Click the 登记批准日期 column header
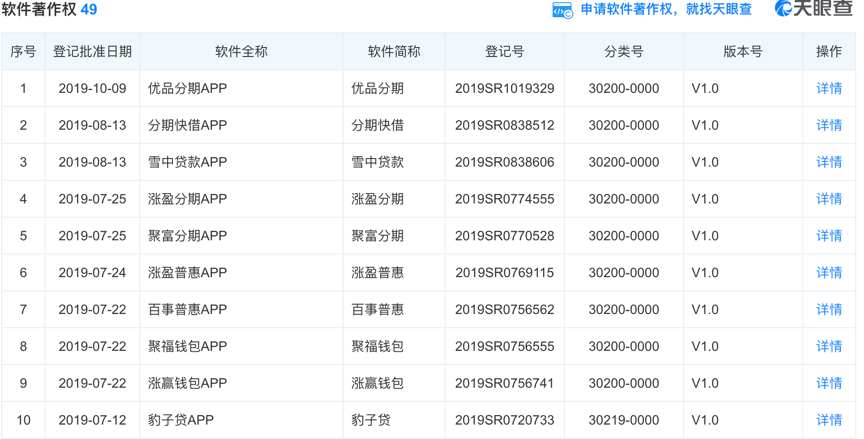The image size is (864, 439). coord(92,51)
